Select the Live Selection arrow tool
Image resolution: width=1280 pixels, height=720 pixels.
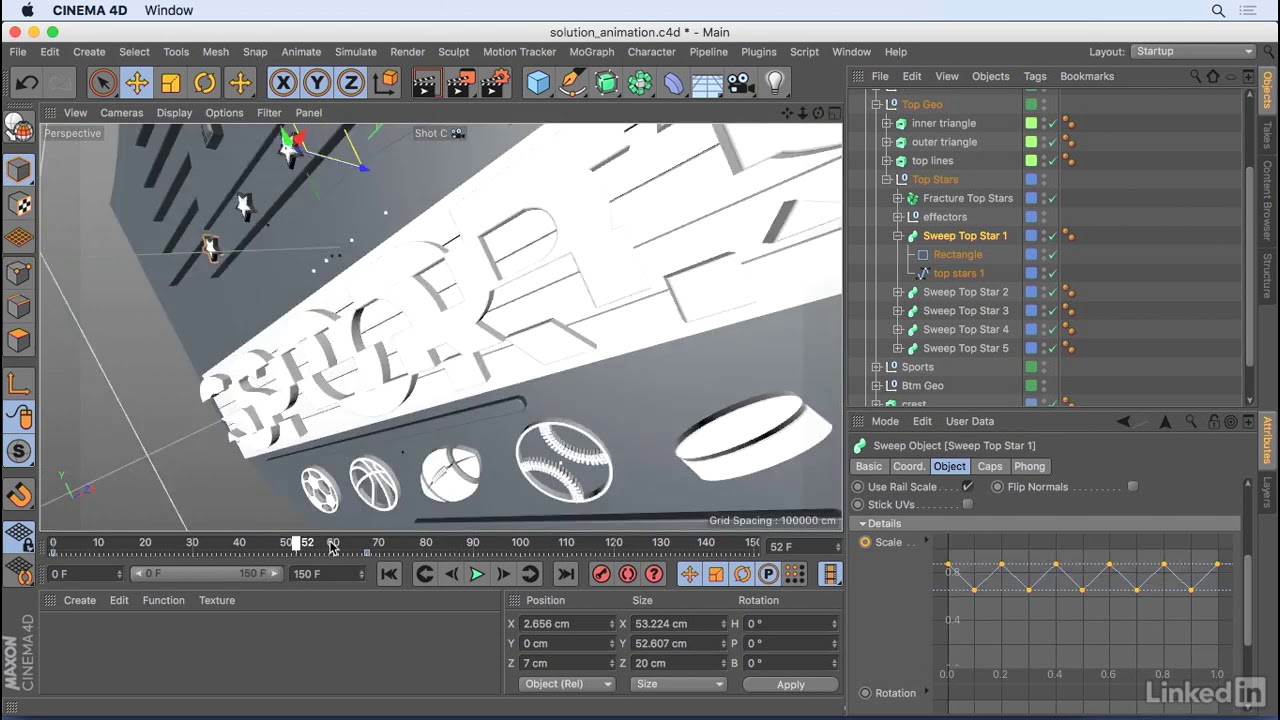102,83
